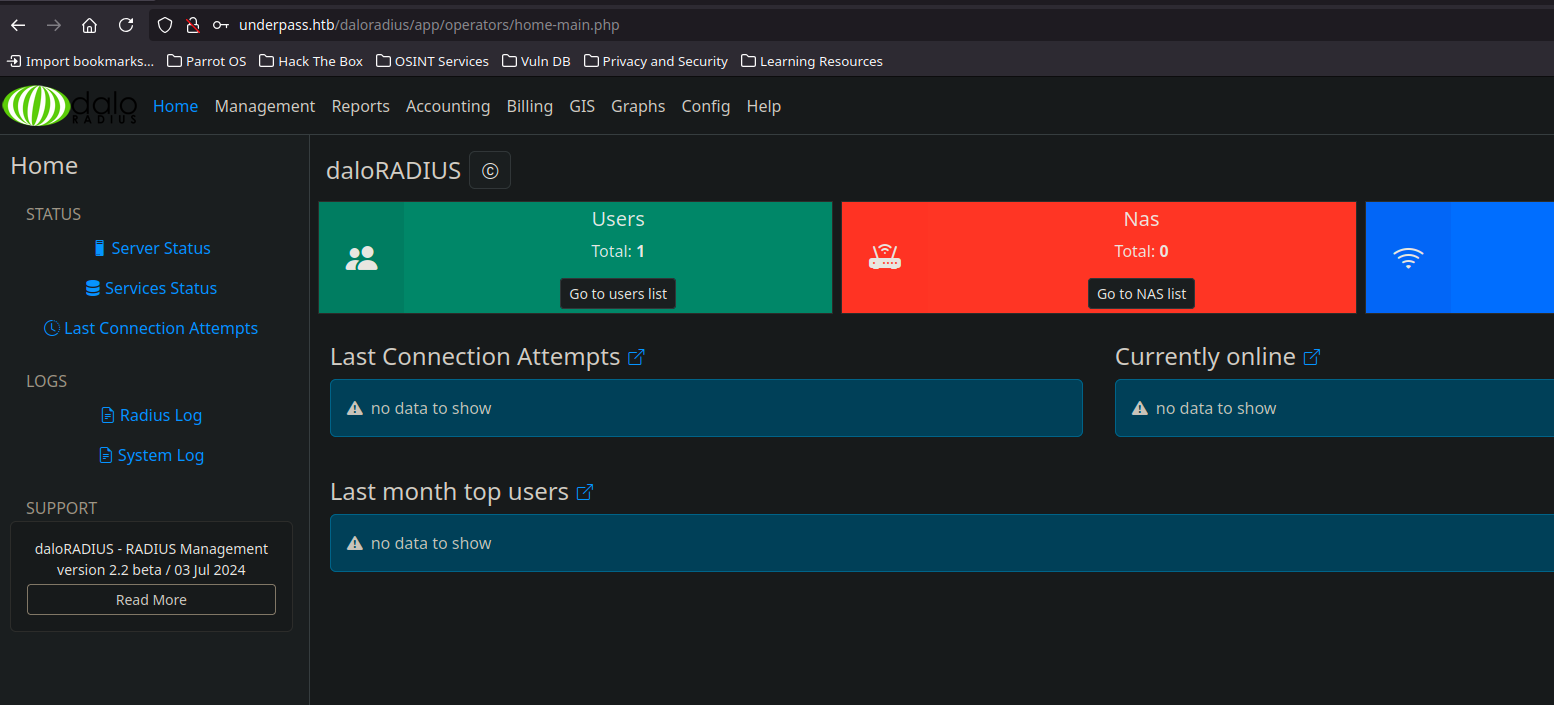
Task: Open the OSINT Services bookmark folder
Action: click(432, 61)
